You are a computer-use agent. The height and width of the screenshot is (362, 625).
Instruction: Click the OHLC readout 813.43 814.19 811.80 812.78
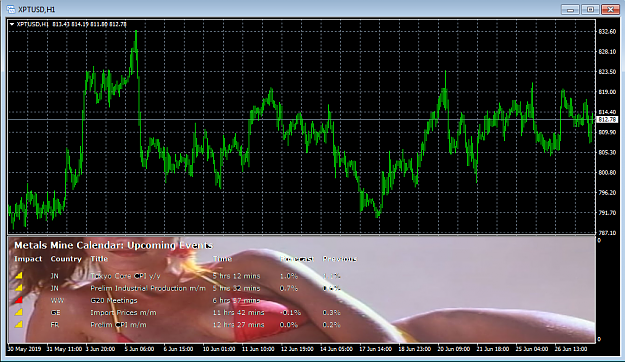(x=89, y=24)
